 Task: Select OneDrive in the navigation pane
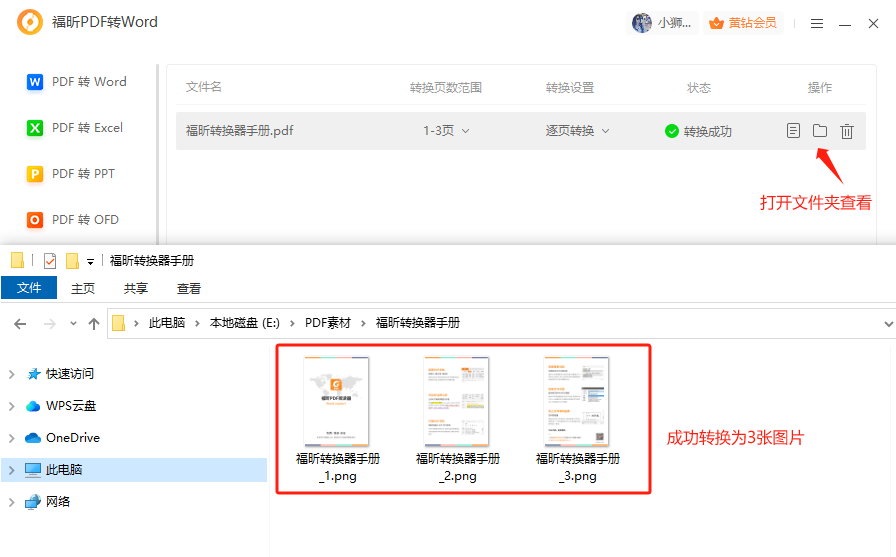pos(72,438)
